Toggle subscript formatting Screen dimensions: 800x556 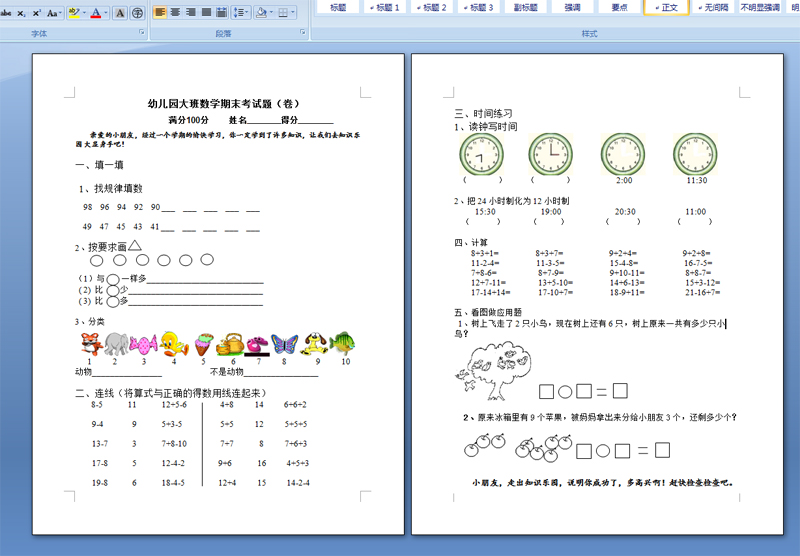(x=21, y=13)
